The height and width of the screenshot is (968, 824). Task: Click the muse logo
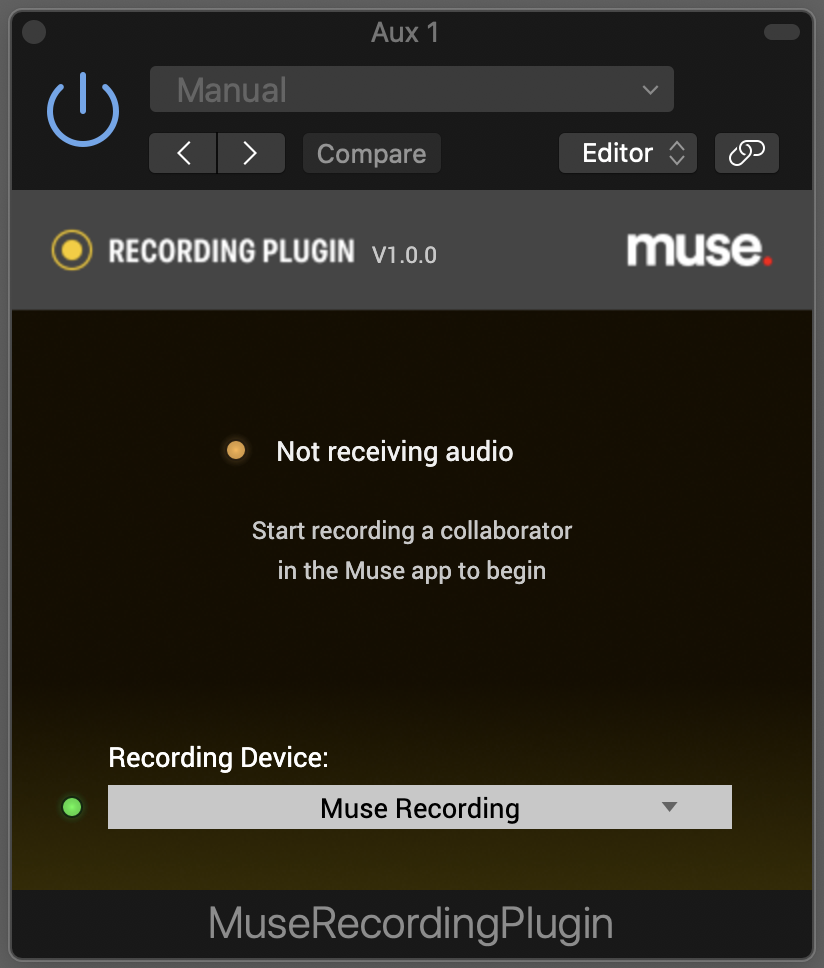[x=699, y=249]
